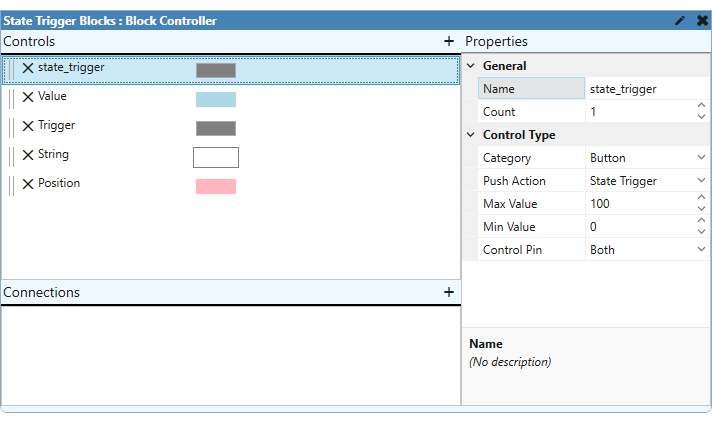This screenshot has width=712, height=439.
Task: Collapse the Control Type section
Action: tap(471, 135)
